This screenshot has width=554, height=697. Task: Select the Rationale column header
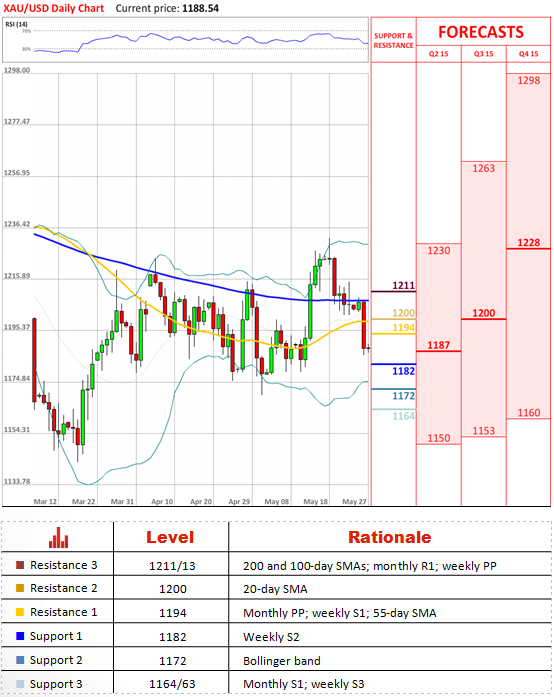389,537
